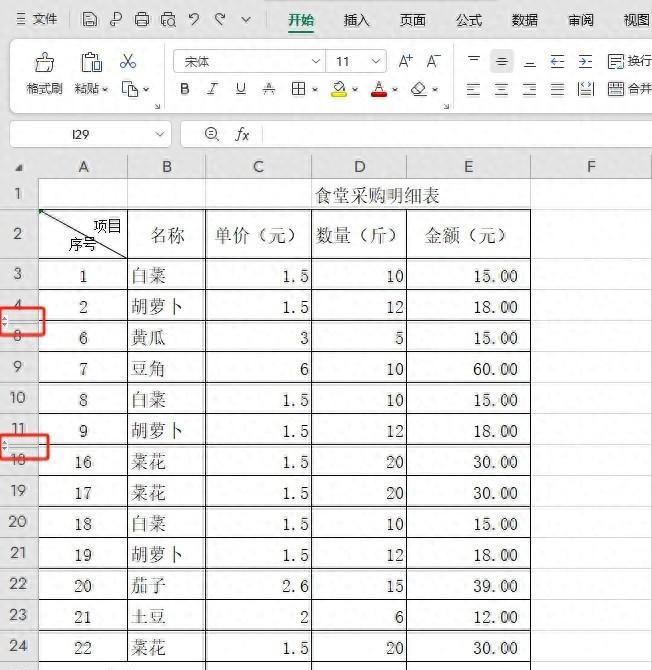The height and width of the screenshot is (670, 652).
Task: Click the export/share icon beside Save
Action: coord(116,20)
